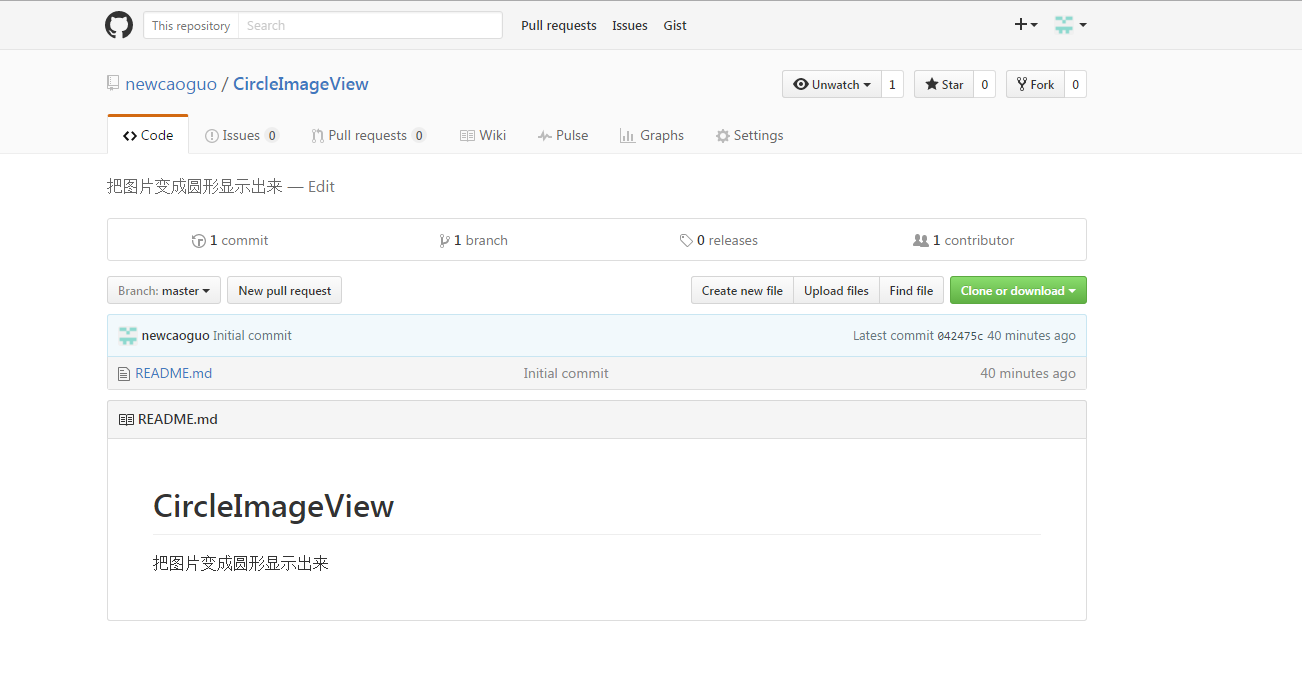Open Initial commit message in file row

tap(566, 374)
